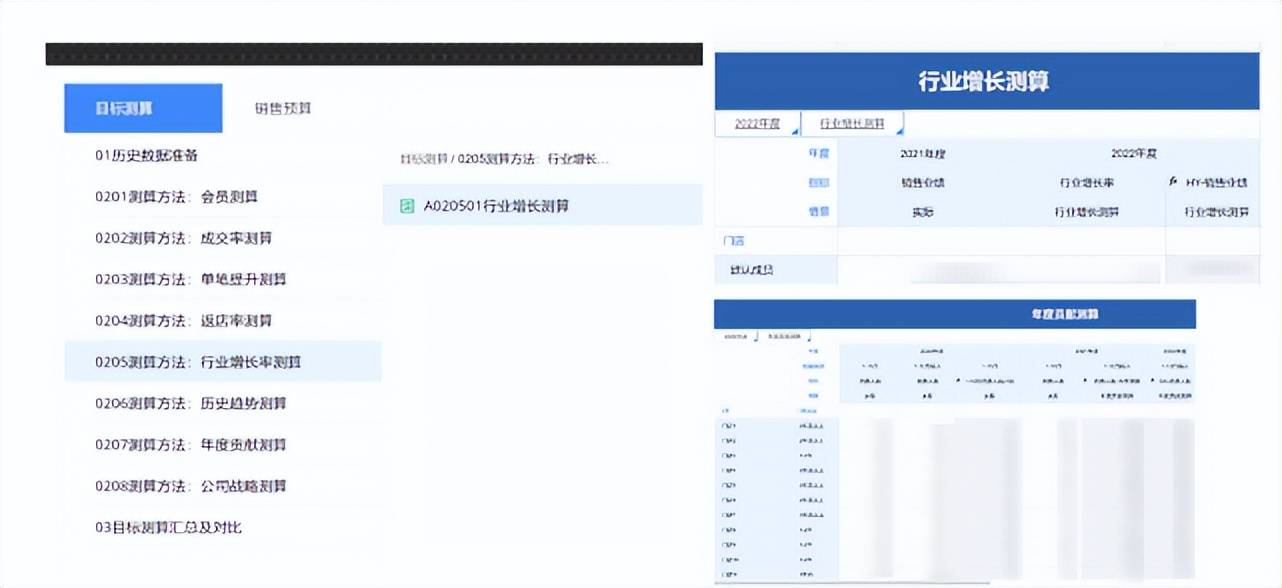Open 0204测算方法: 返店率测算
The image size is (1282, 588).
click(x=180, y=321)
